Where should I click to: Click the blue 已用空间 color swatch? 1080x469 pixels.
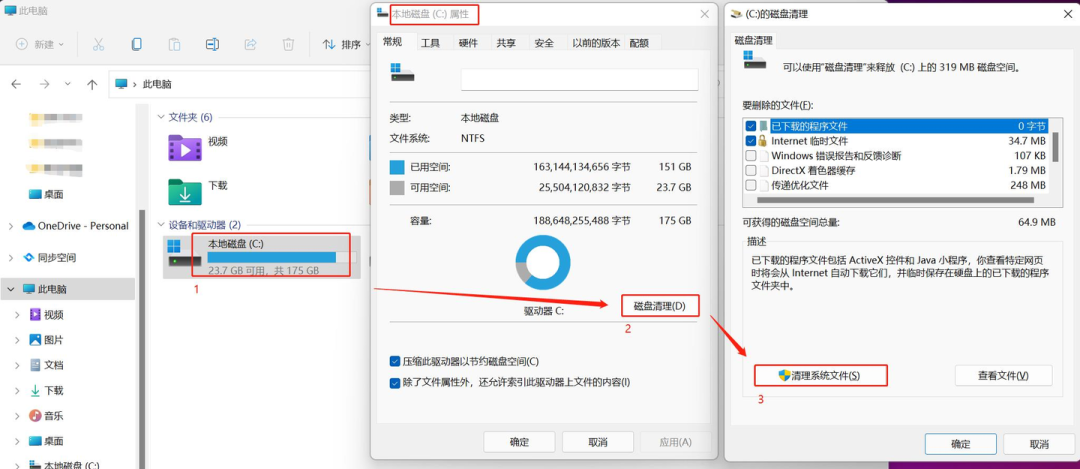pyautogui.click(x=397, y=167)
